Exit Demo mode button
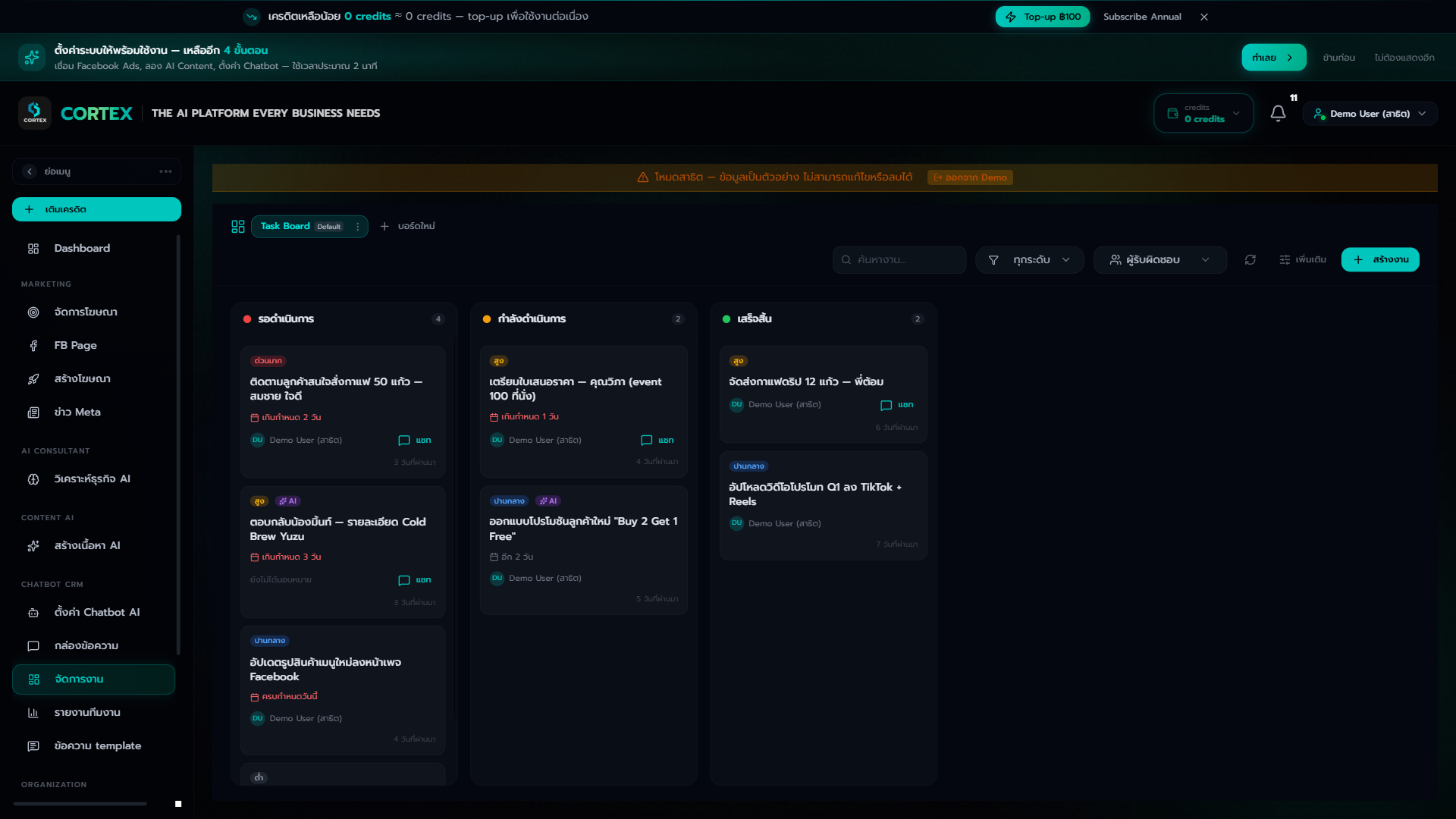Screen dimensions: 1456x819 (970, 177)
